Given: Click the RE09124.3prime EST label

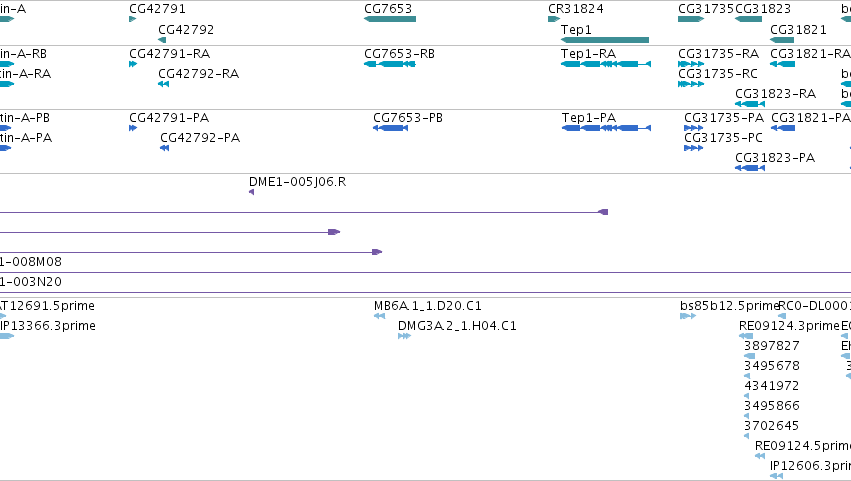Looking at the screenshot, I should point(789,326).
